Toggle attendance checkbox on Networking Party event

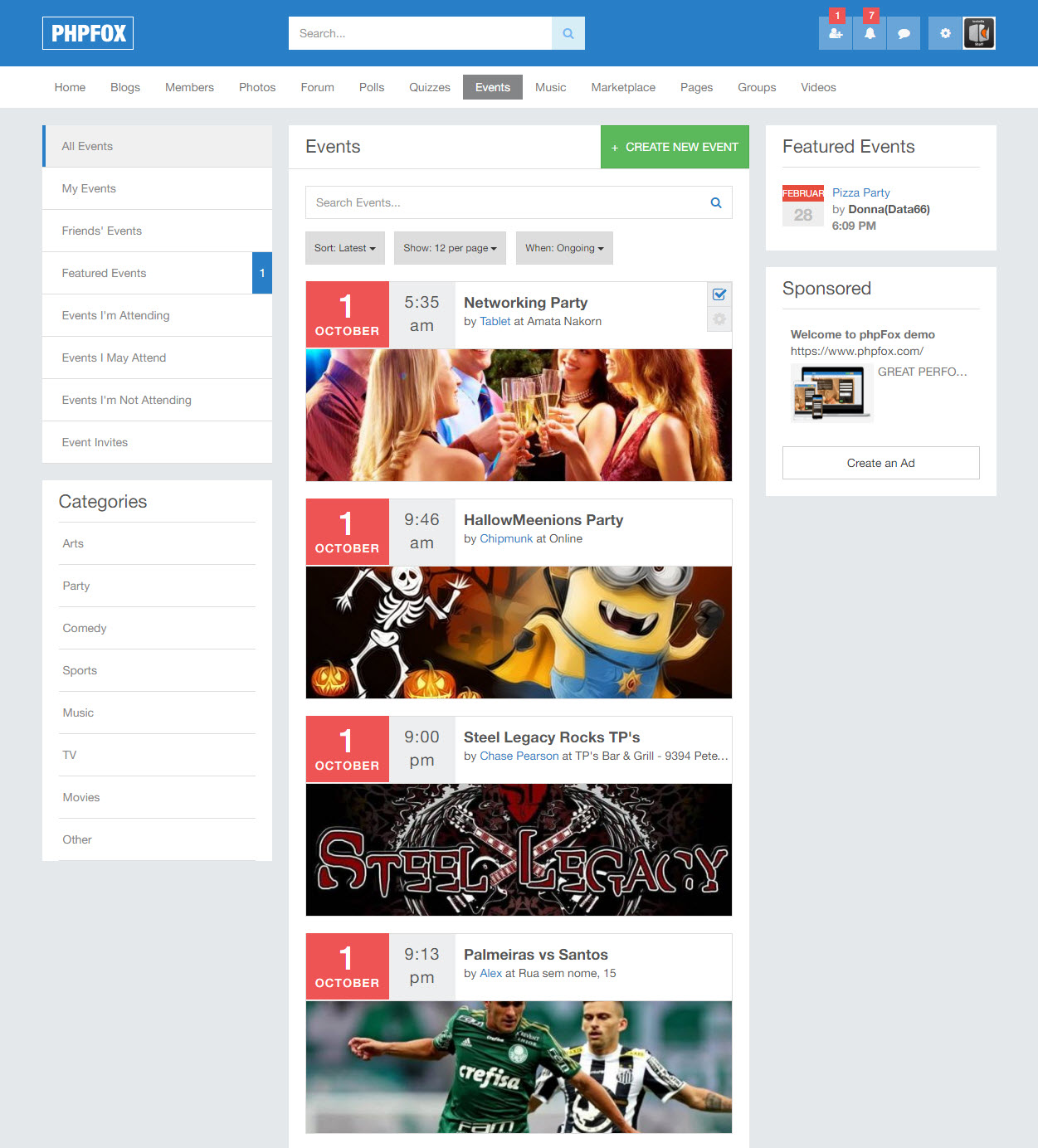click(719, 294)
